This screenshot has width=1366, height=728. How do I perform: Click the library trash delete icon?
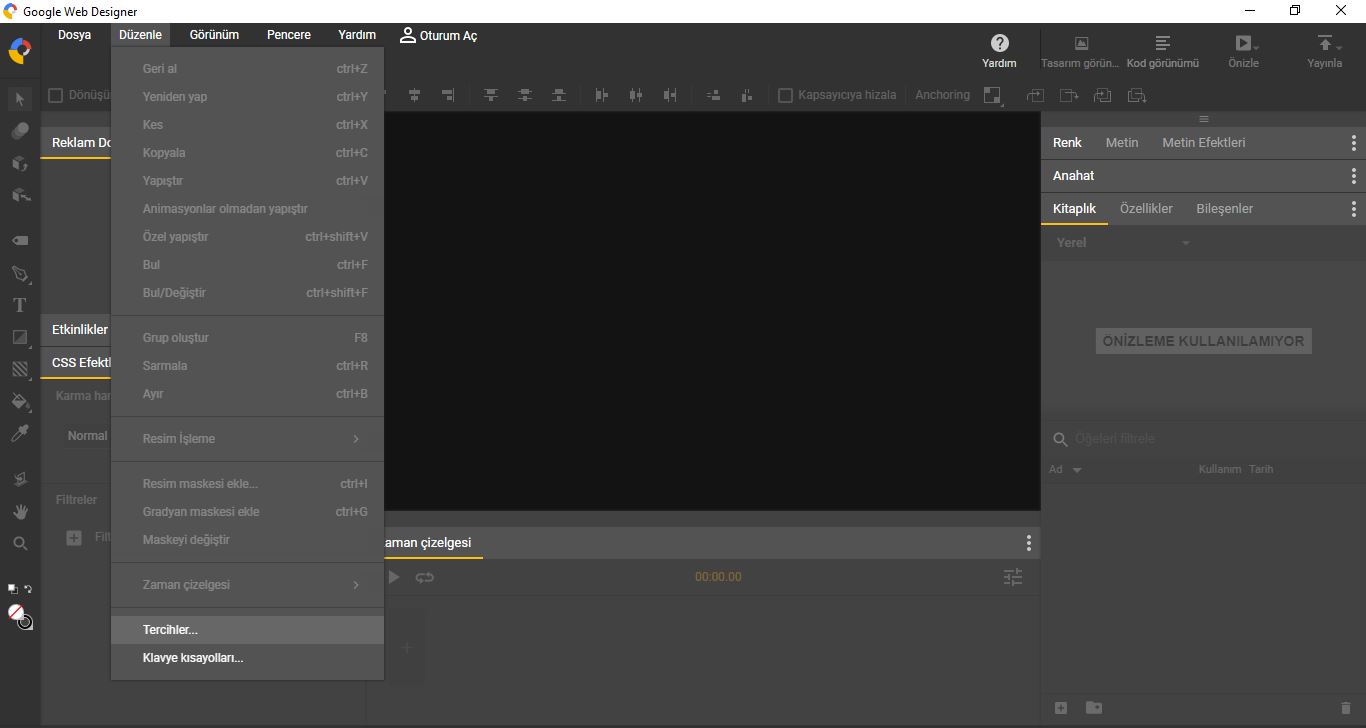(x=1345, y=708)
